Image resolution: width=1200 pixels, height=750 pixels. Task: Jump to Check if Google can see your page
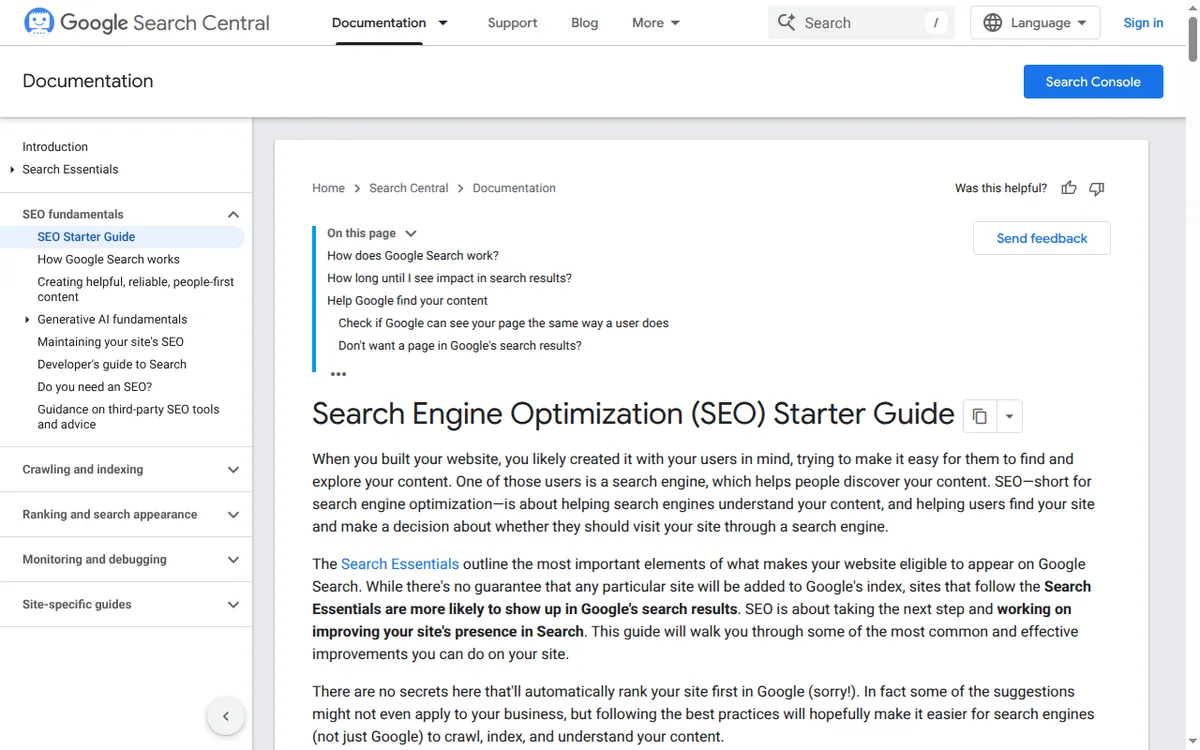pyautogui.click(x=503, y=323)
